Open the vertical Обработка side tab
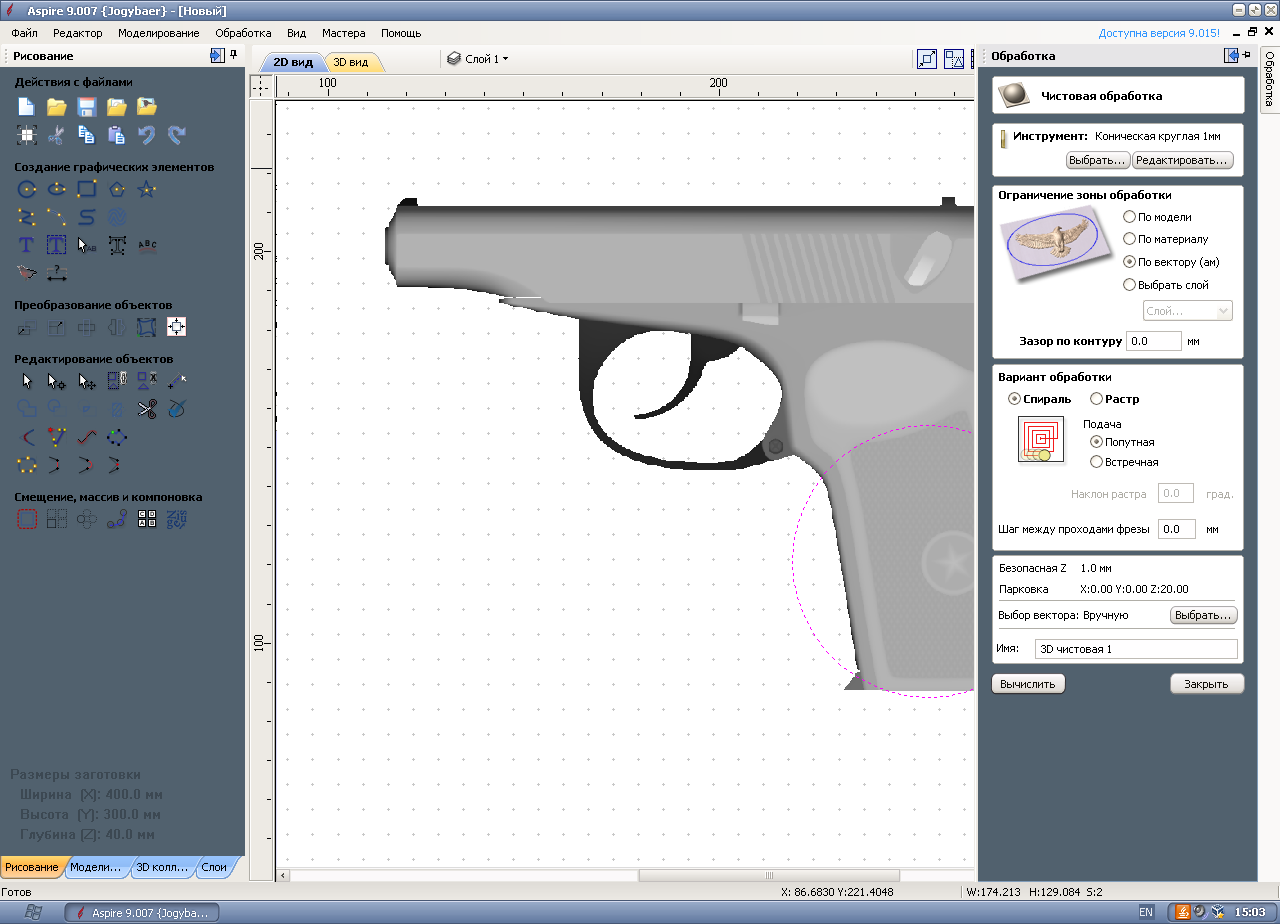 1269,78
